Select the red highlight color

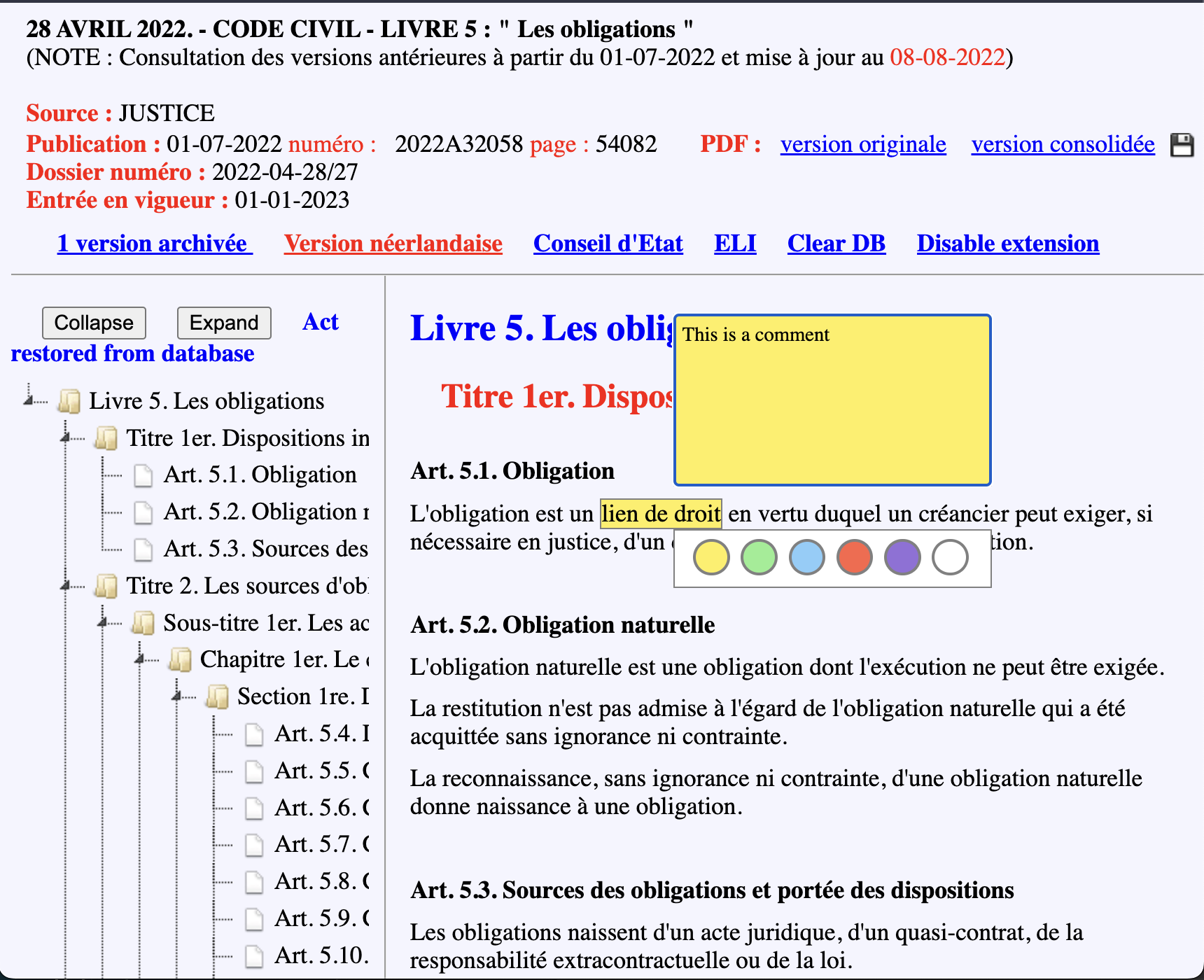[x=854, y=558]
